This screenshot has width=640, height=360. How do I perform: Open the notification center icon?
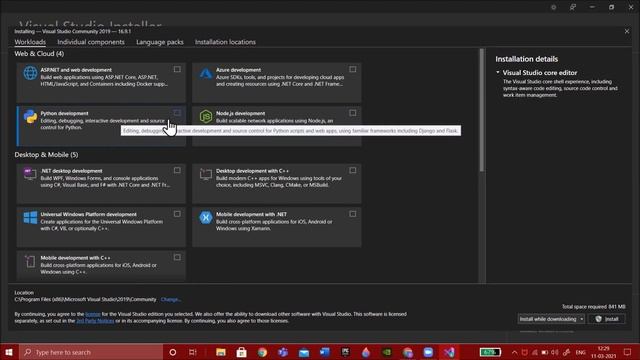coord(627,352)
